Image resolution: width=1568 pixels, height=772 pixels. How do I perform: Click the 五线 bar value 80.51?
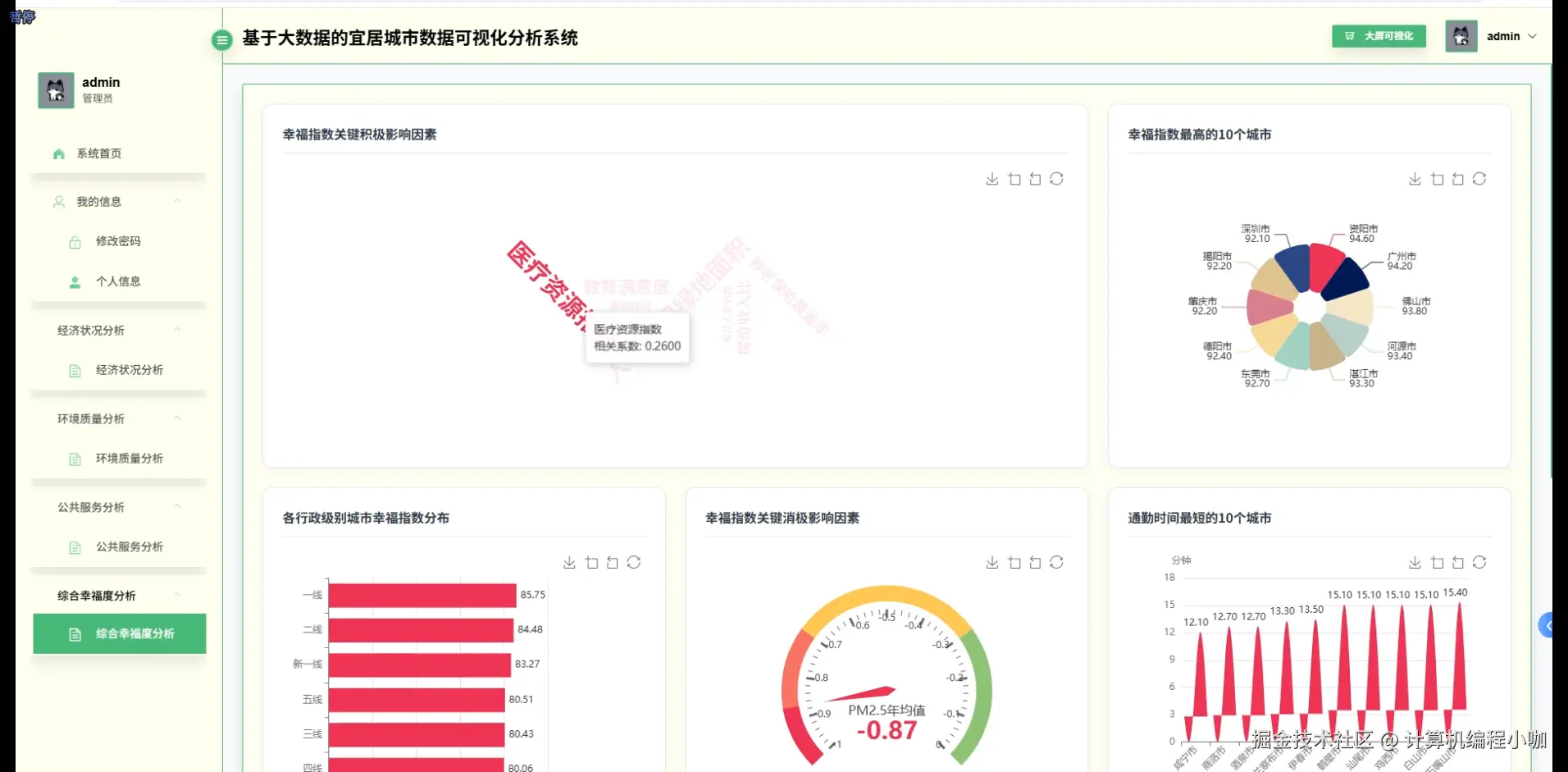521,699
